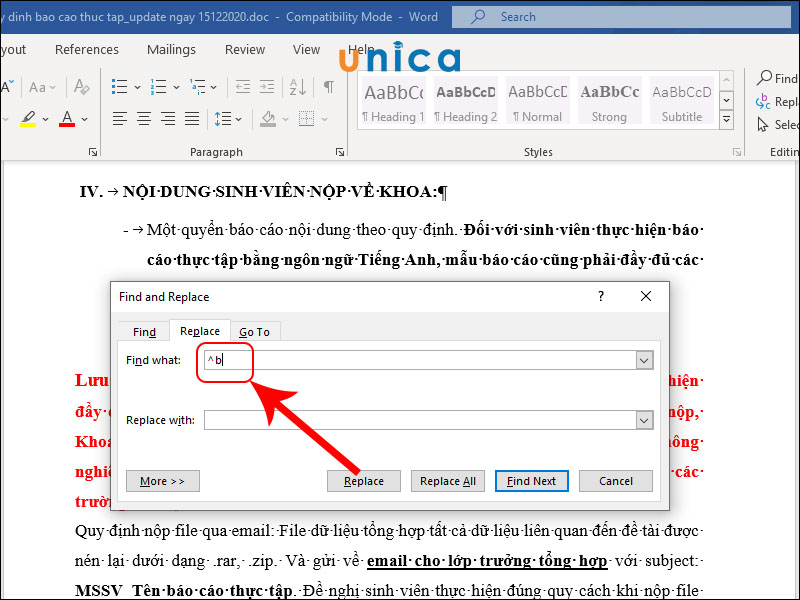Click the Replace All button
The image size is (800, 600).
447,481
